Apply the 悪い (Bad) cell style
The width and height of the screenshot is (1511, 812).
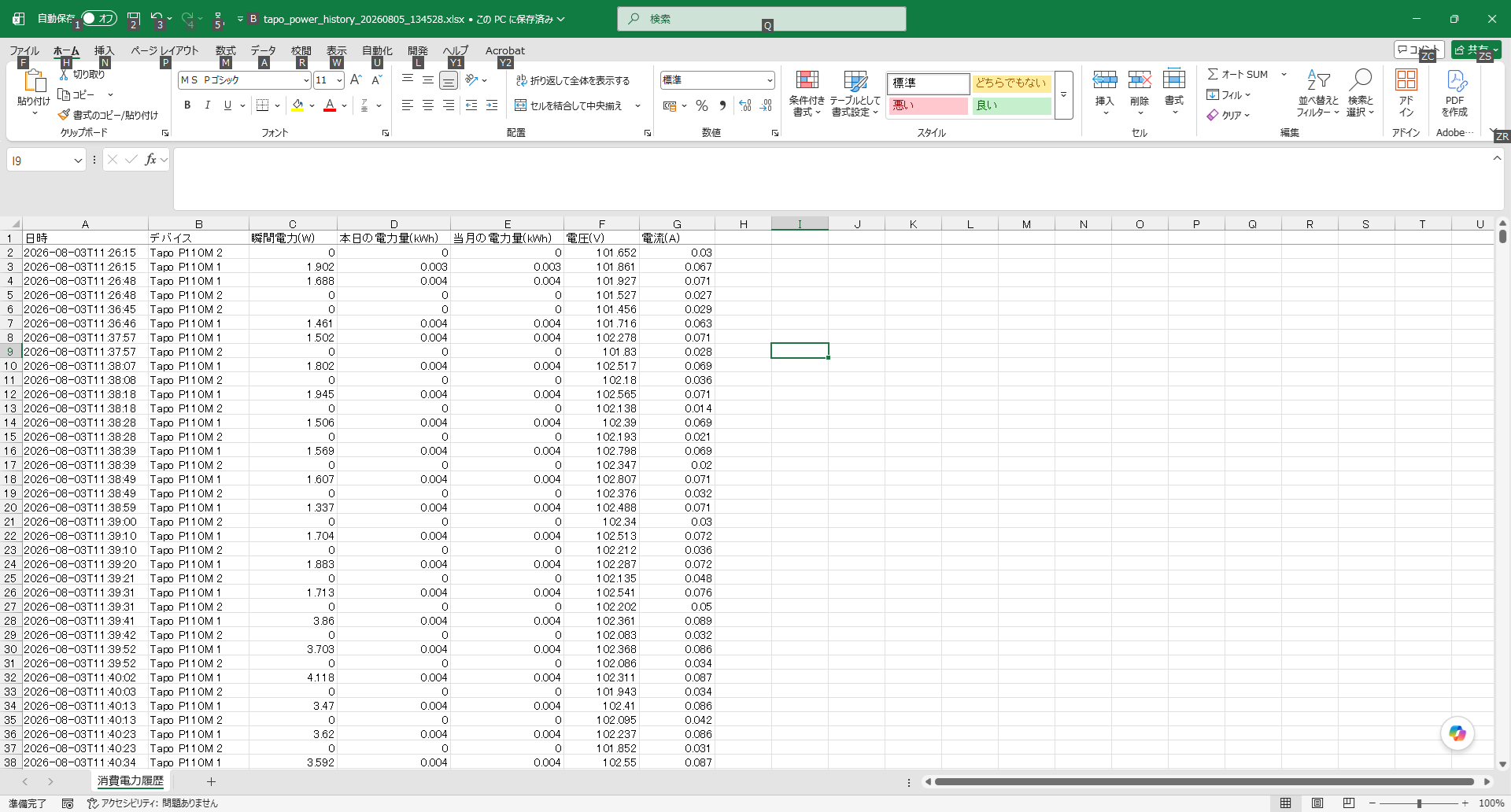click(928, 105)
